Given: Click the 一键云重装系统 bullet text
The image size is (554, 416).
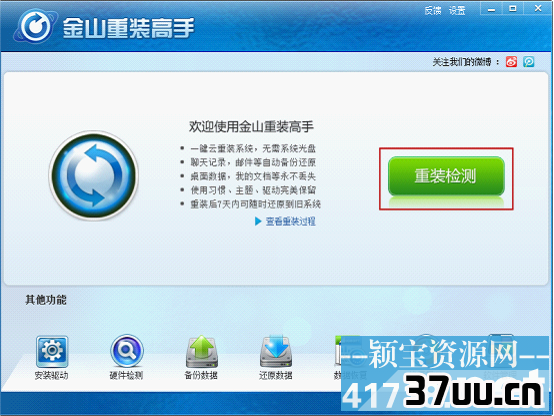Looking at the screenshot, I should pyautogui.click(x=253, y=148).
